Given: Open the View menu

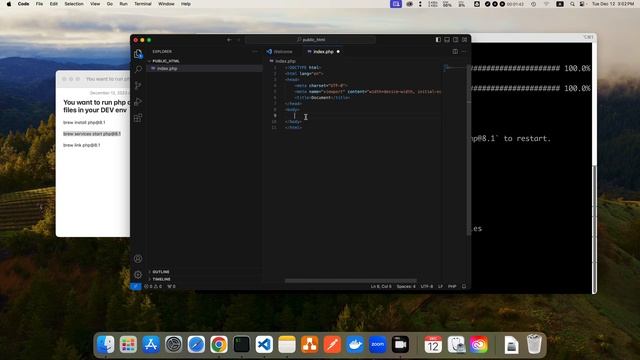Looking at the screenshot, I should (95, 4).
